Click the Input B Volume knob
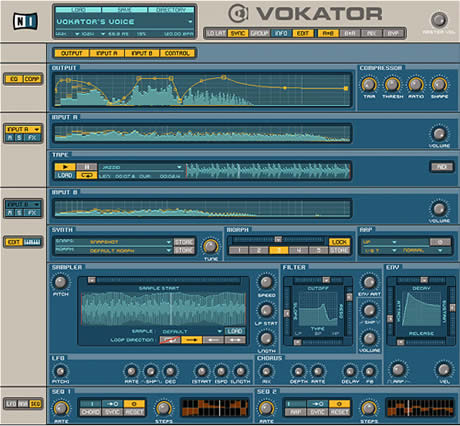460x426 pixels. [439, 209]
